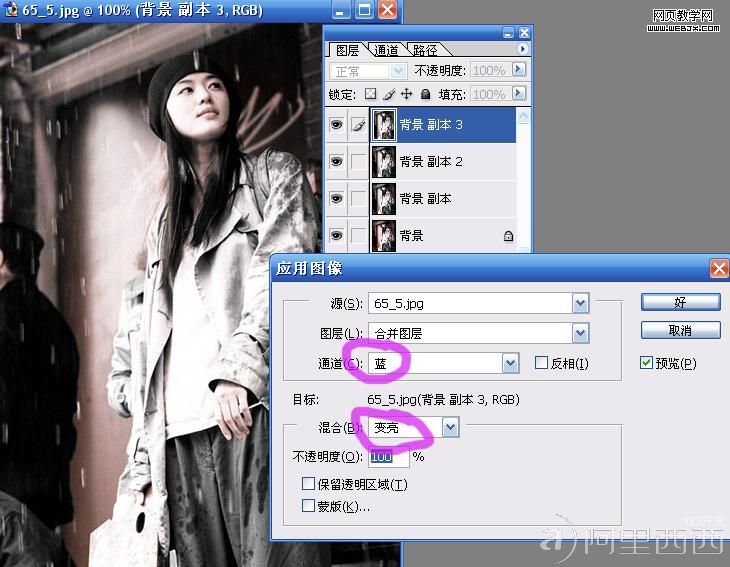Enable the 反相 invert checkbox
Screen dimensions: 730x567
541,363
